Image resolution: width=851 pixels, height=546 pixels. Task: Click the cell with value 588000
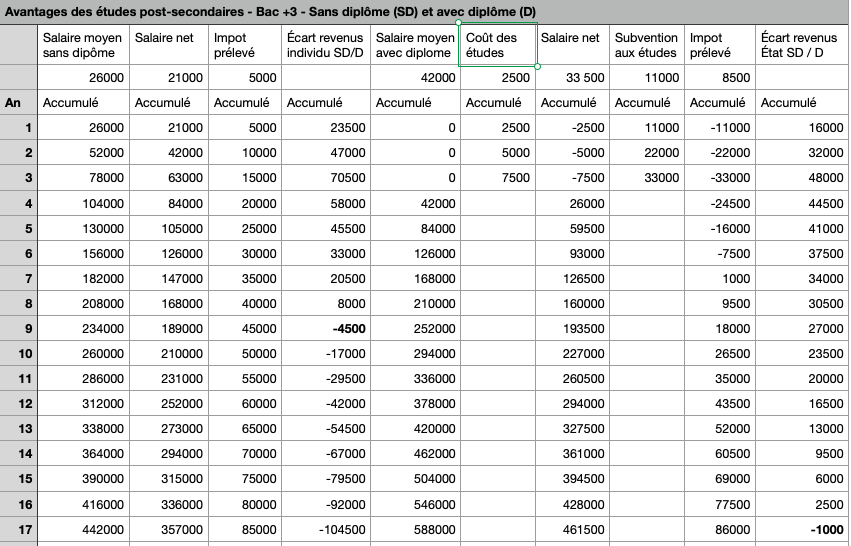click(x=413, y=528)
